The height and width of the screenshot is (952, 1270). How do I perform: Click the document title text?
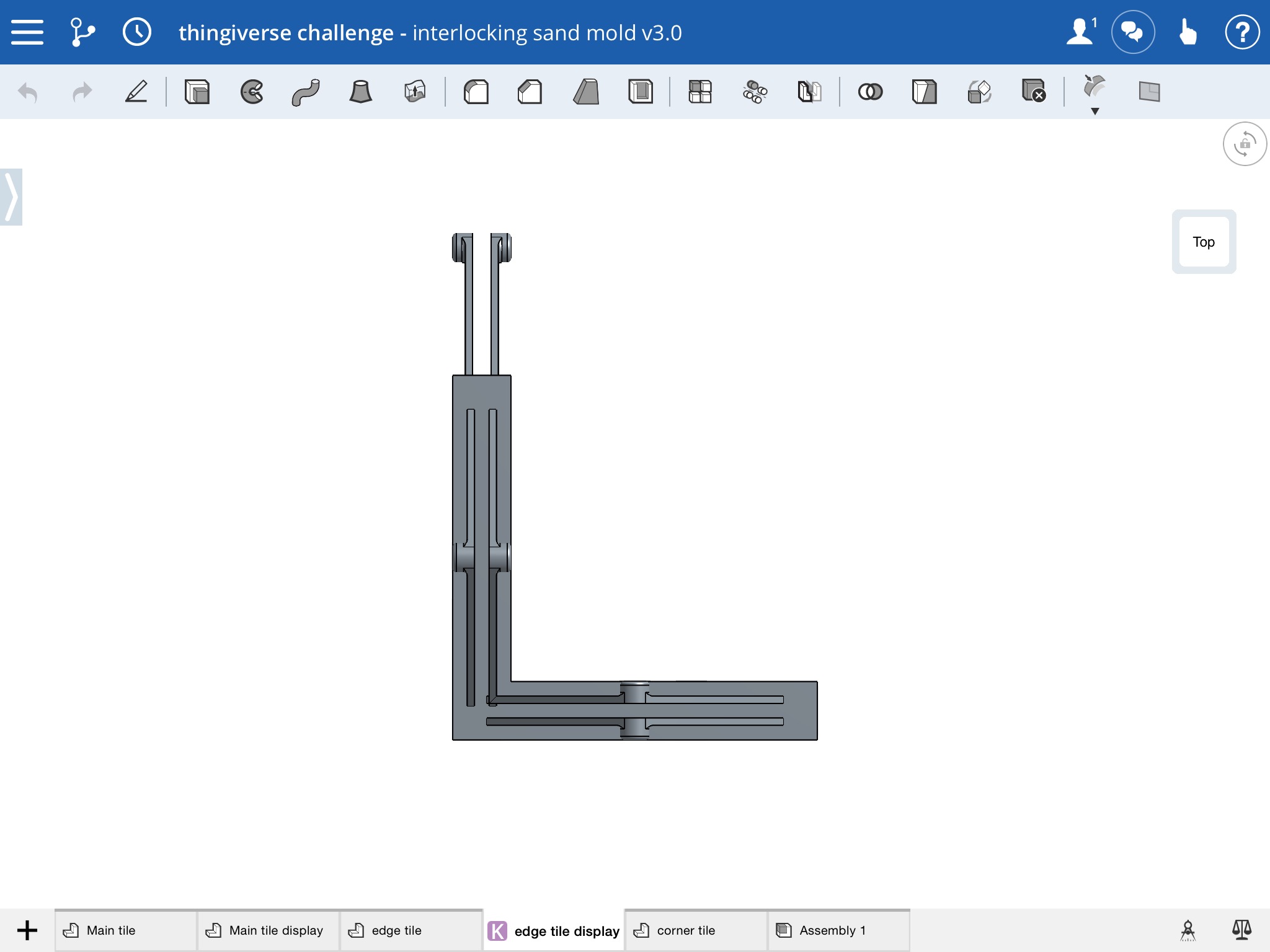(x=430, y=33)
